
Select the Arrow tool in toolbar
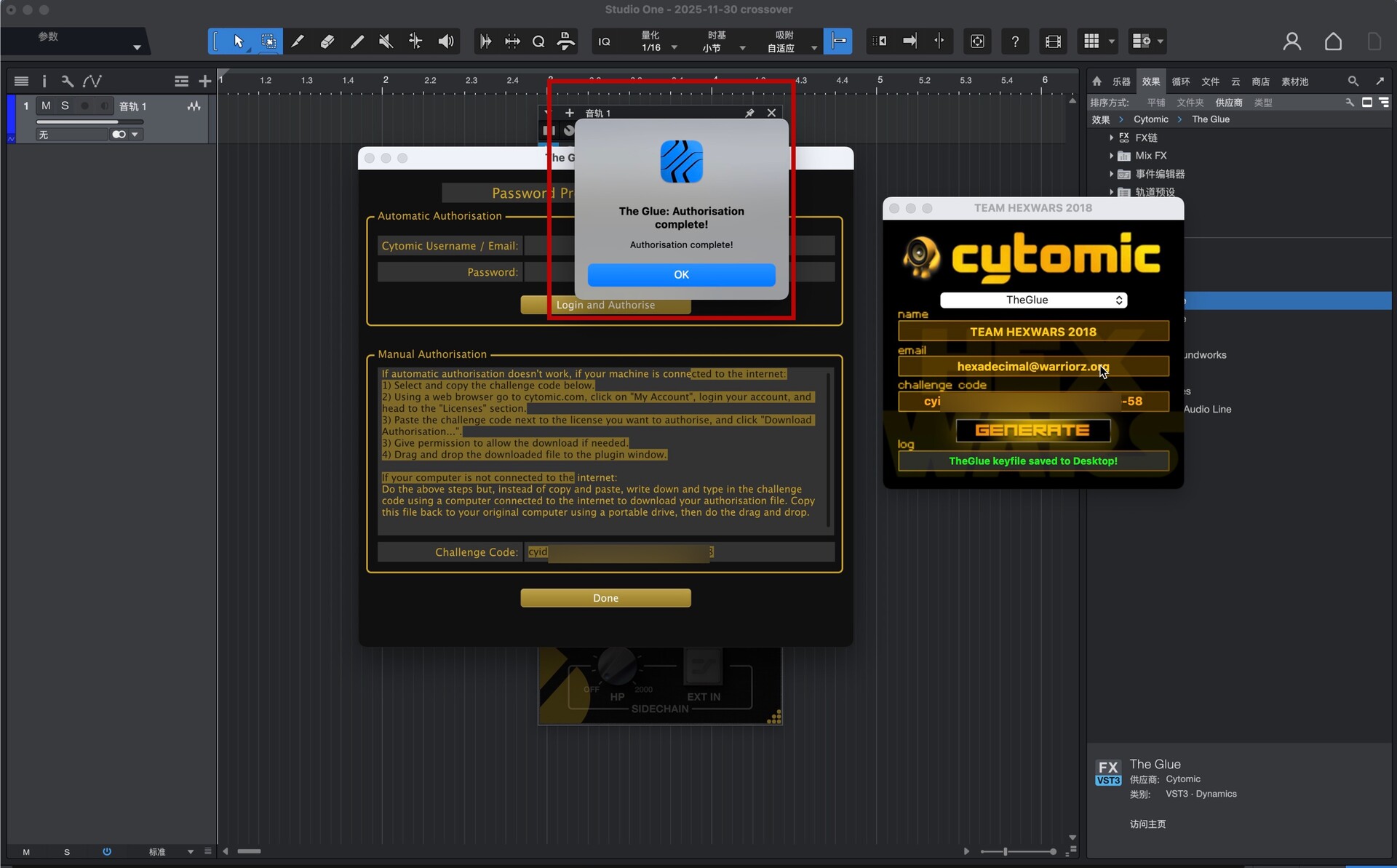(x=239, y=41)
